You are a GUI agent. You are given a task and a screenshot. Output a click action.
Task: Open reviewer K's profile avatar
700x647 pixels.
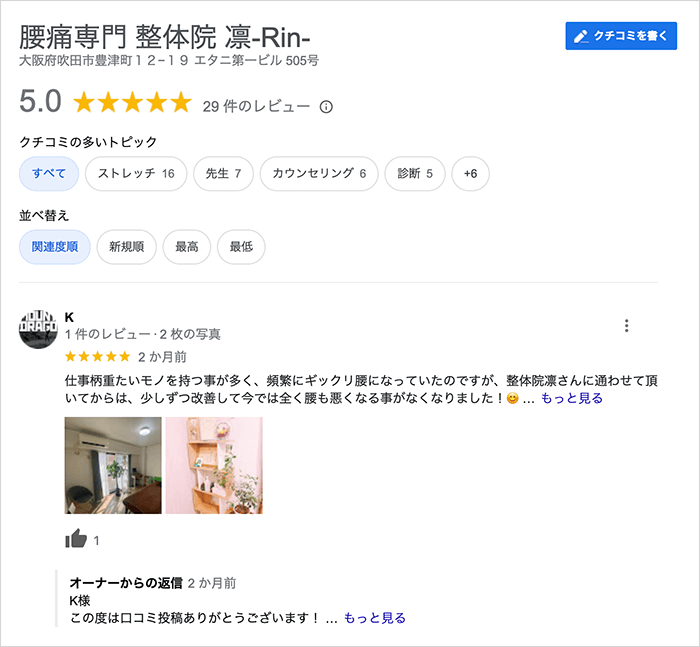(x=38, y=329)
